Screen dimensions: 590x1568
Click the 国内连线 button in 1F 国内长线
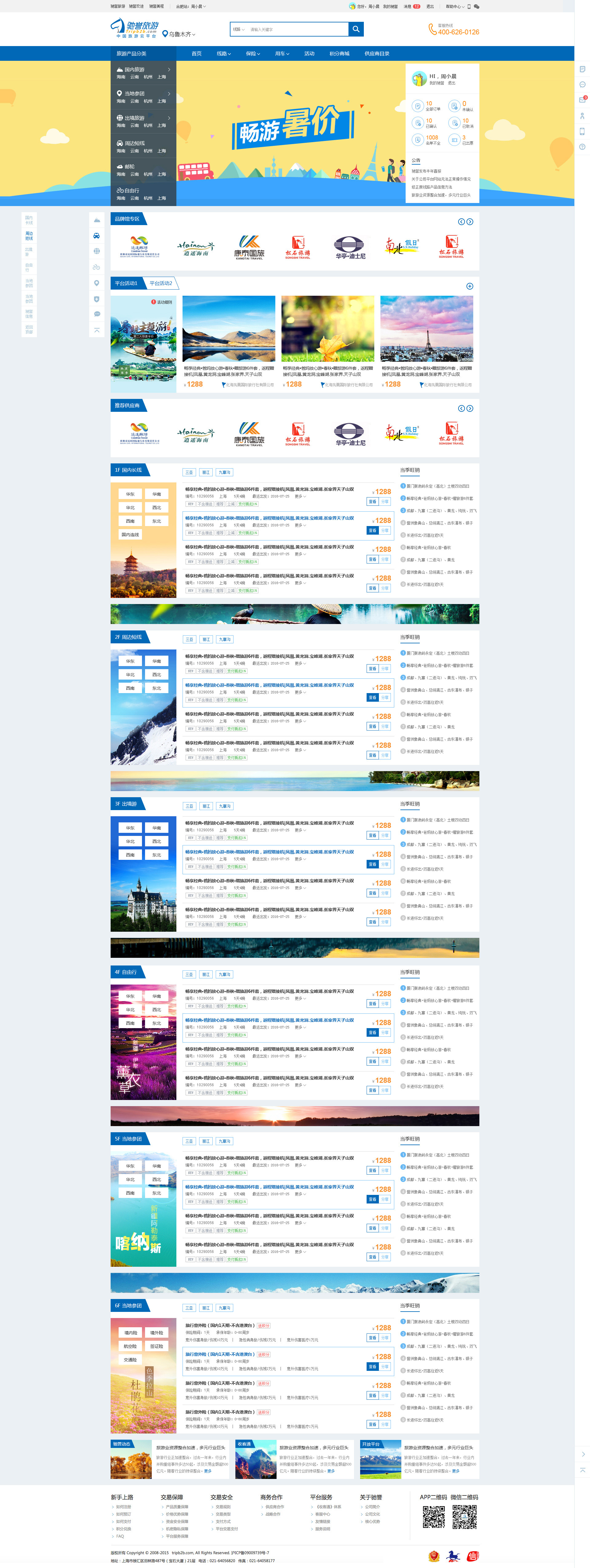coord(130,534)
